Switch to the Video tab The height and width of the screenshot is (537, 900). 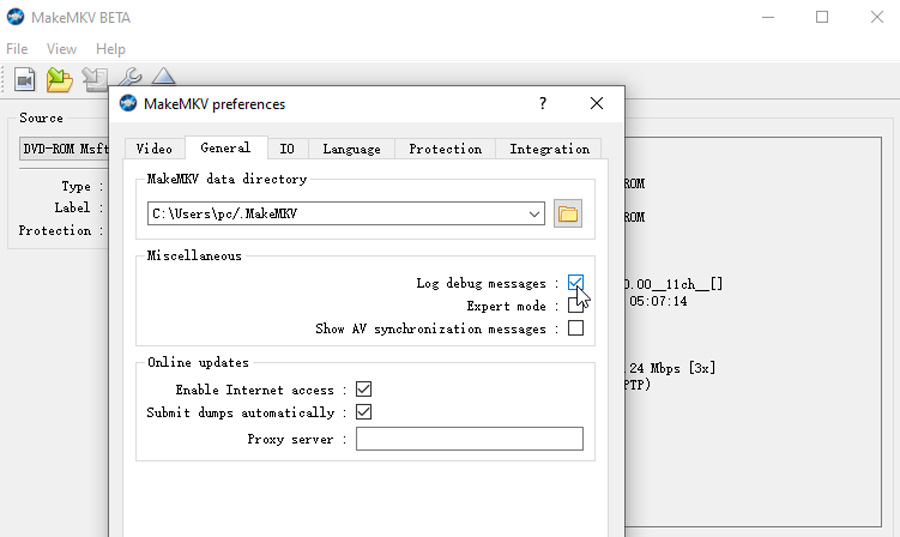coord(154,149)
